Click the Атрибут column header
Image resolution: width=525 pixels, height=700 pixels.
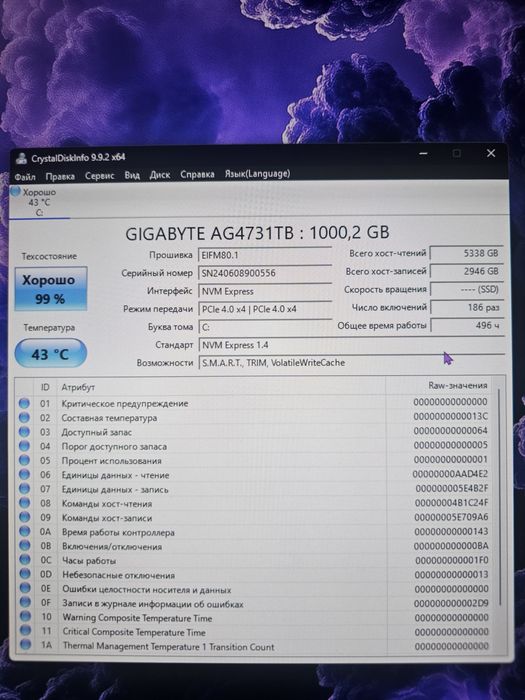click(221, 387)
